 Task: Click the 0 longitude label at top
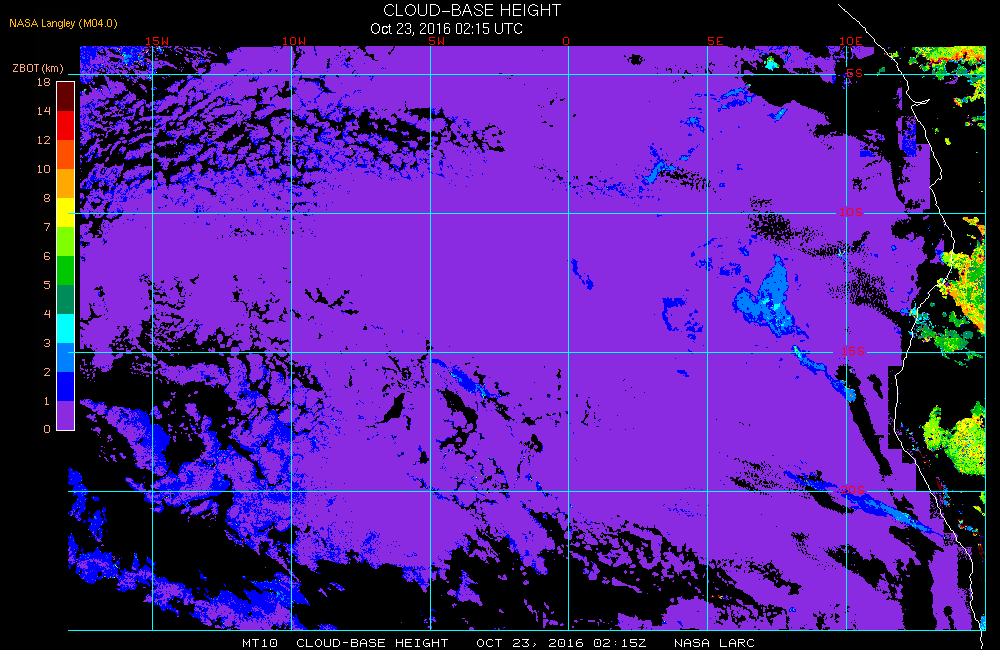(566, 41)
